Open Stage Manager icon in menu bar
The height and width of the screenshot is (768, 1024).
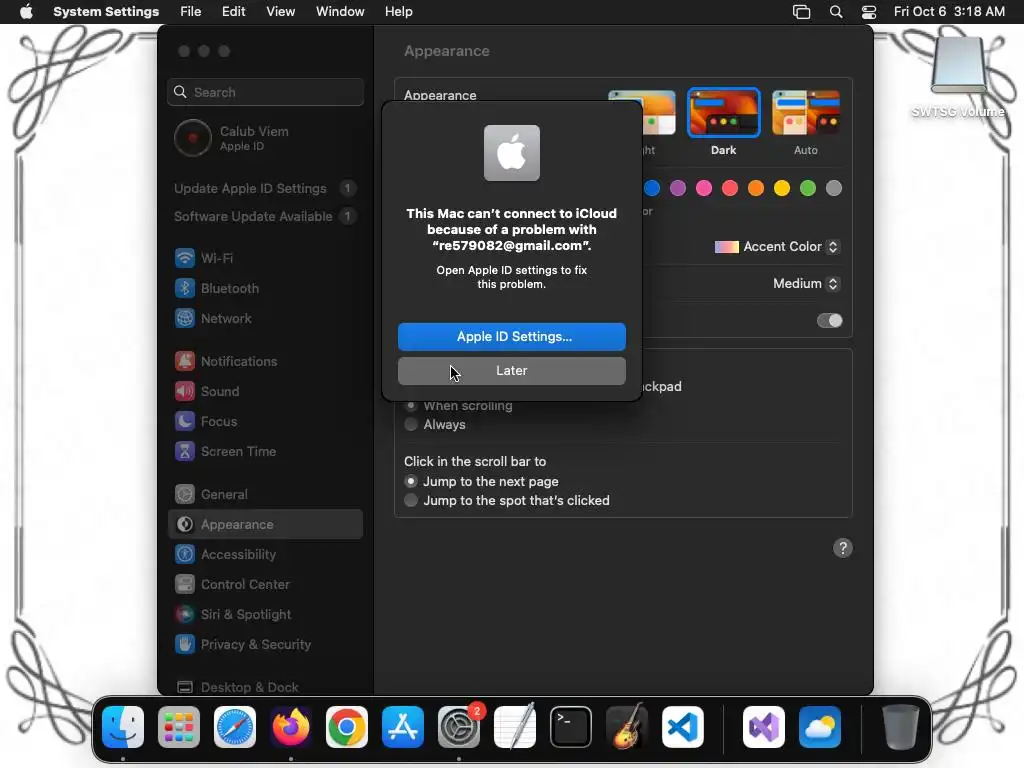pyautogui.click(x=801, y=12)
